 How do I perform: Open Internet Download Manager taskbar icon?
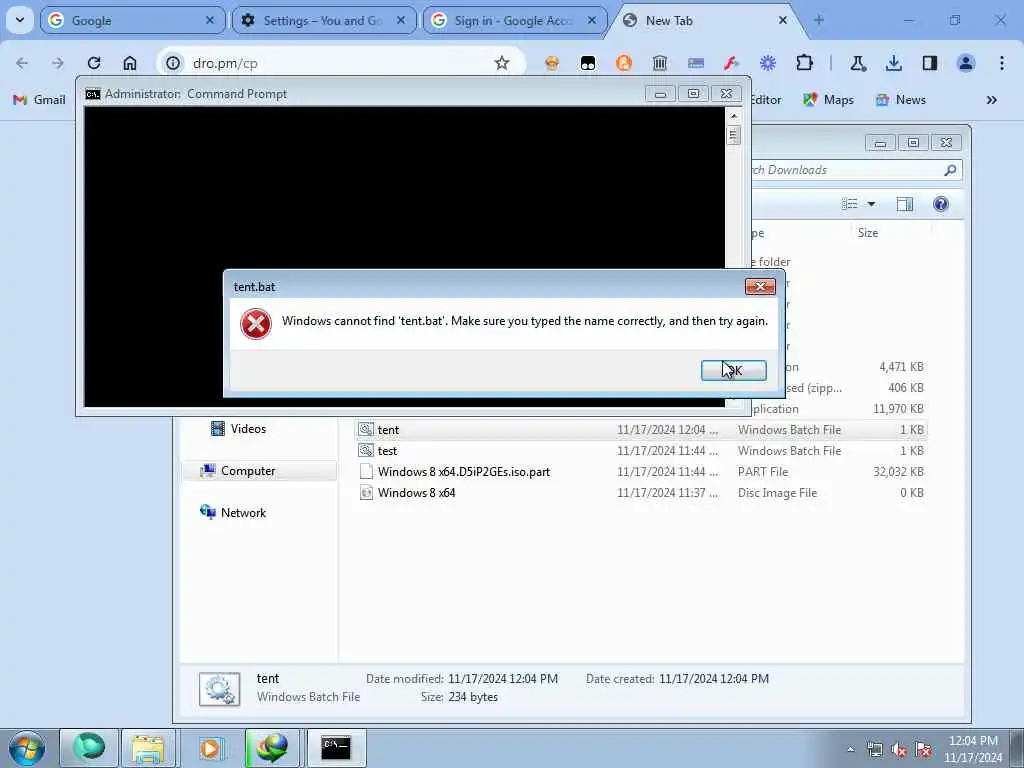[272, 748]
